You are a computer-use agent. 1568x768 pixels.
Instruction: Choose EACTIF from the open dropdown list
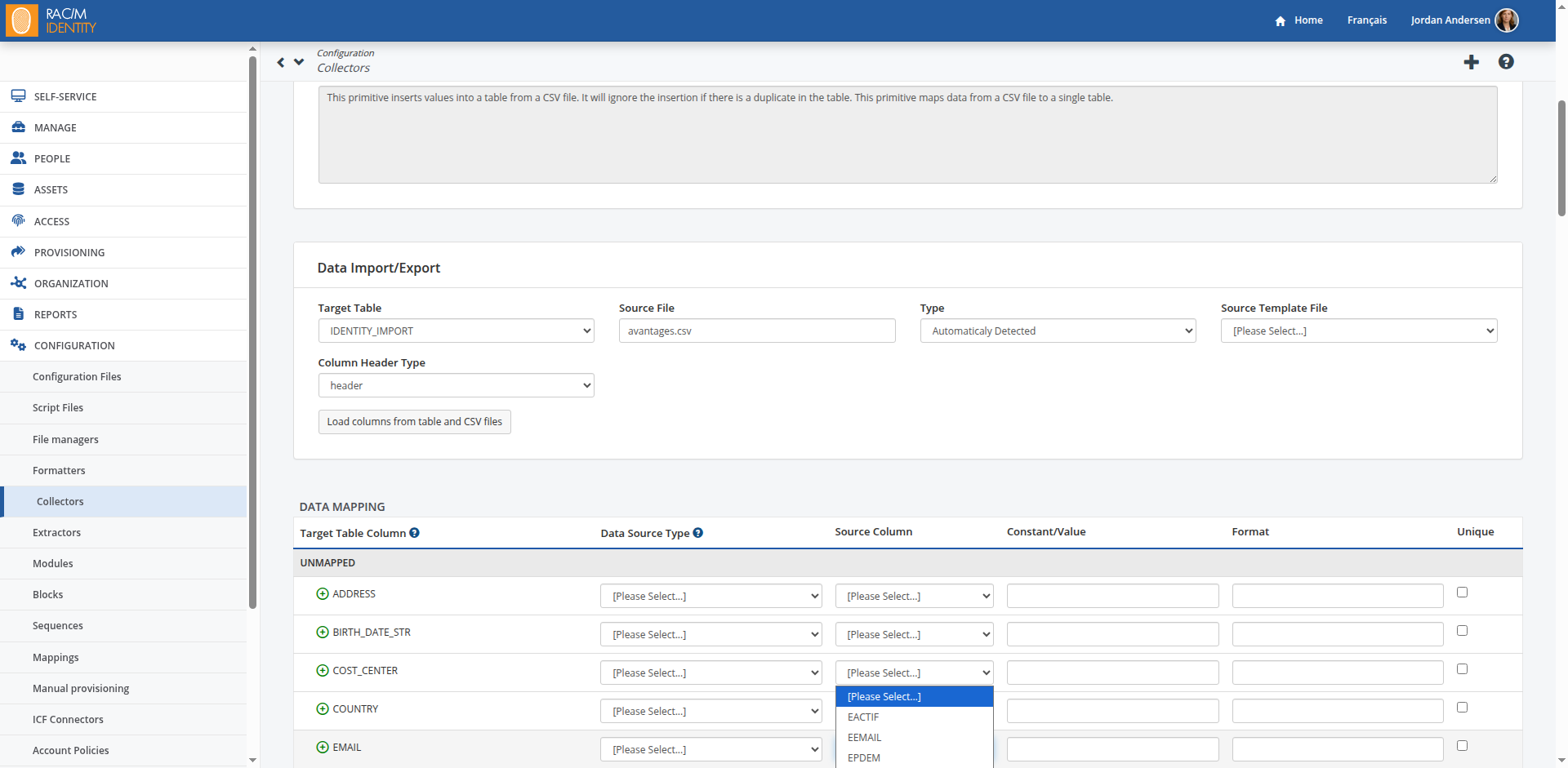(914, 717)
